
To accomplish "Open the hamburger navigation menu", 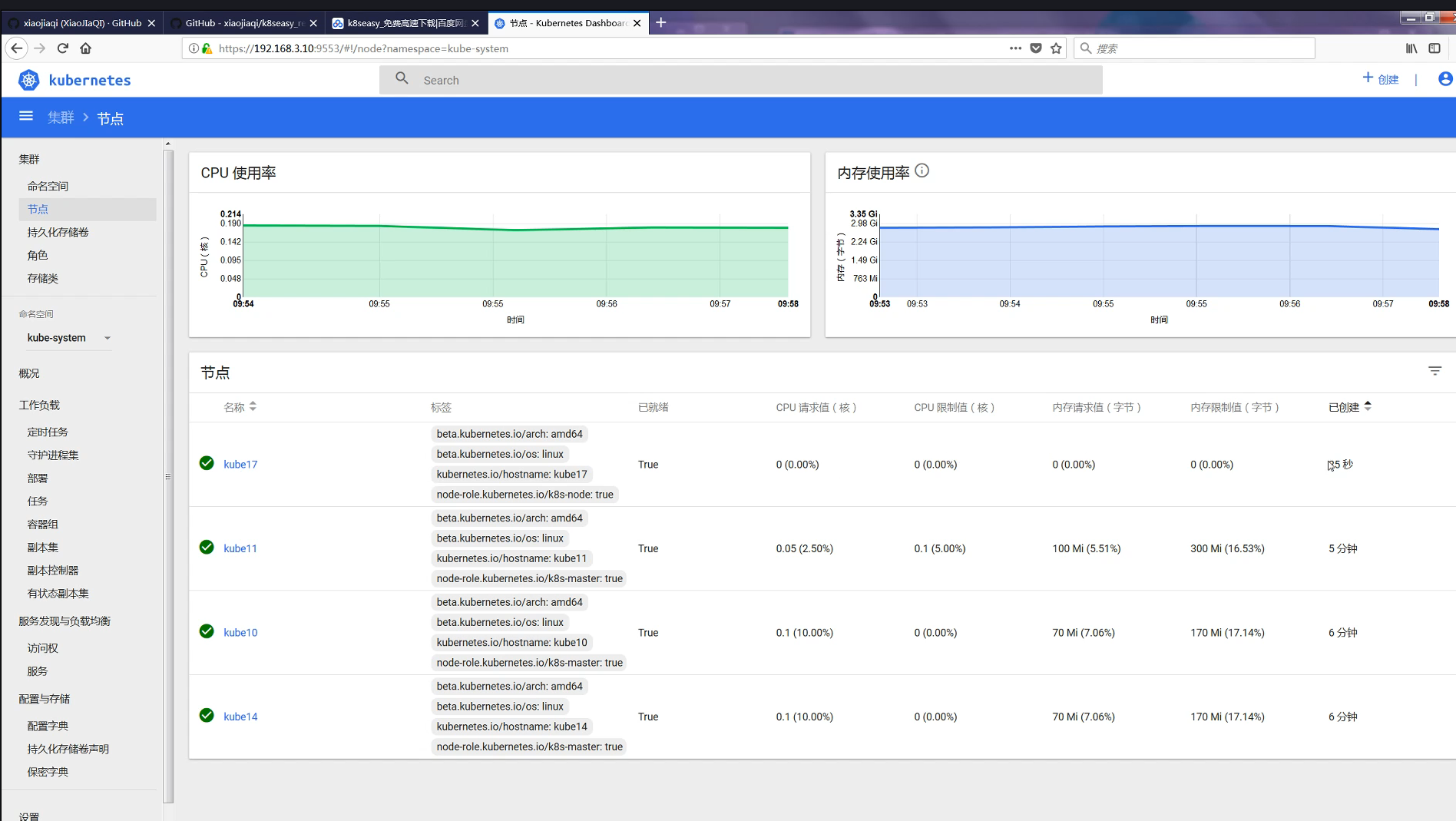I will [x=26, y=116].
